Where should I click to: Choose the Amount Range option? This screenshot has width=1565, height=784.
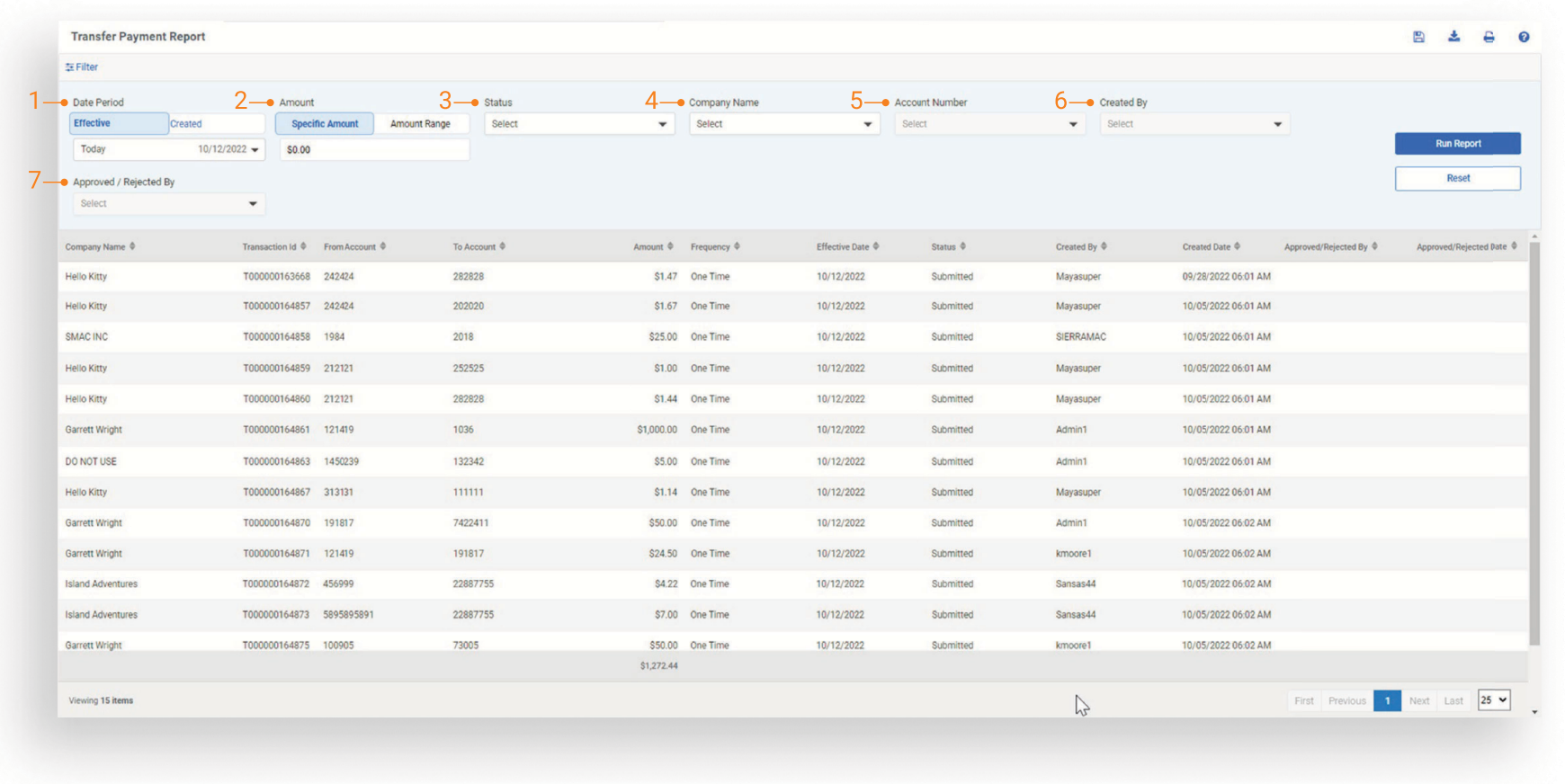[420, 124]
